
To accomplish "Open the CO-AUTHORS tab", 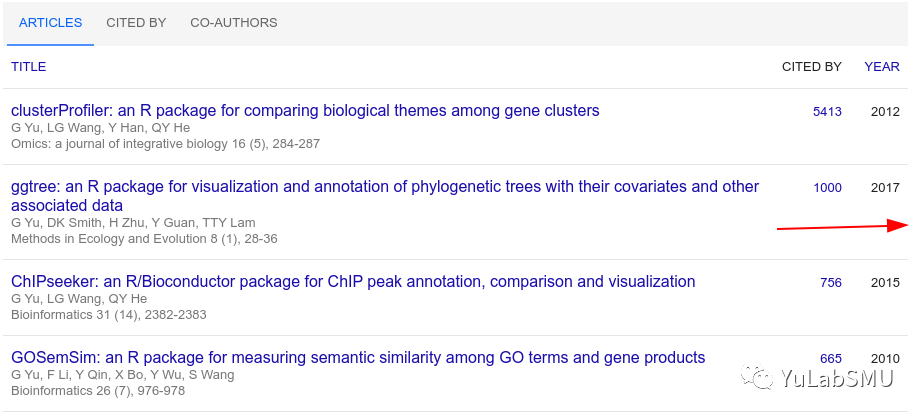I will [233, 23].
